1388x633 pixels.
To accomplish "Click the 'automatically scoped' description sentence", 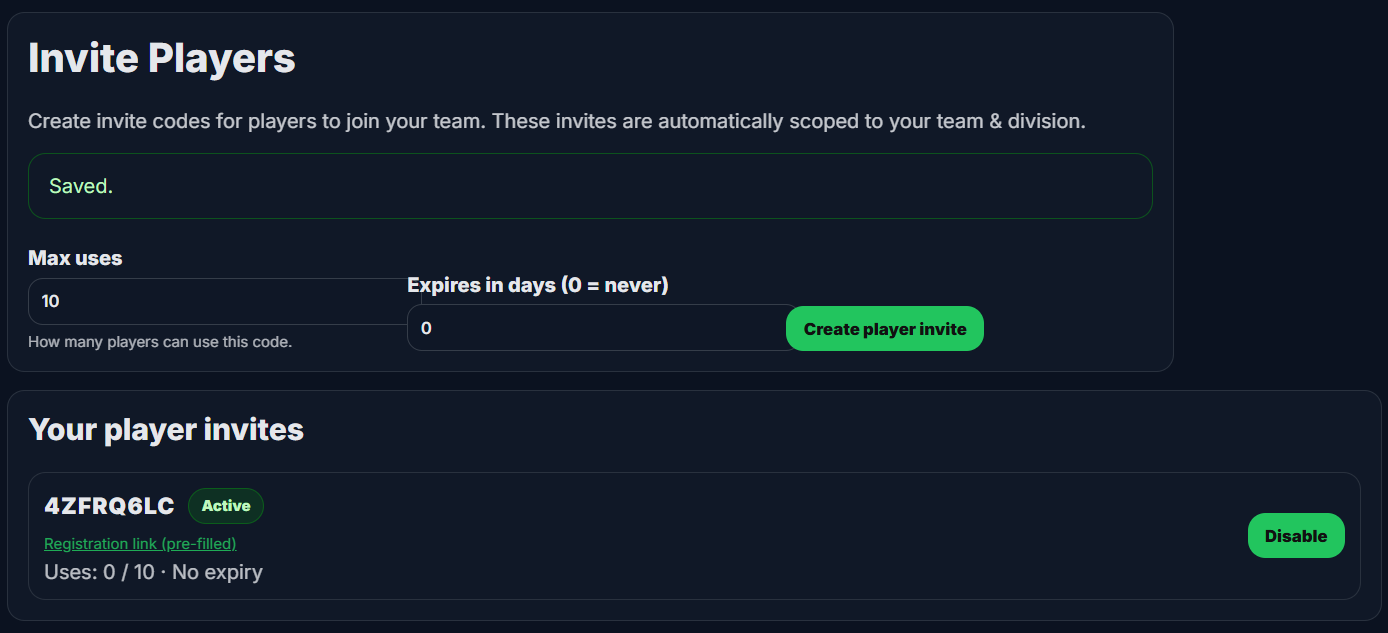I will 800,121.
